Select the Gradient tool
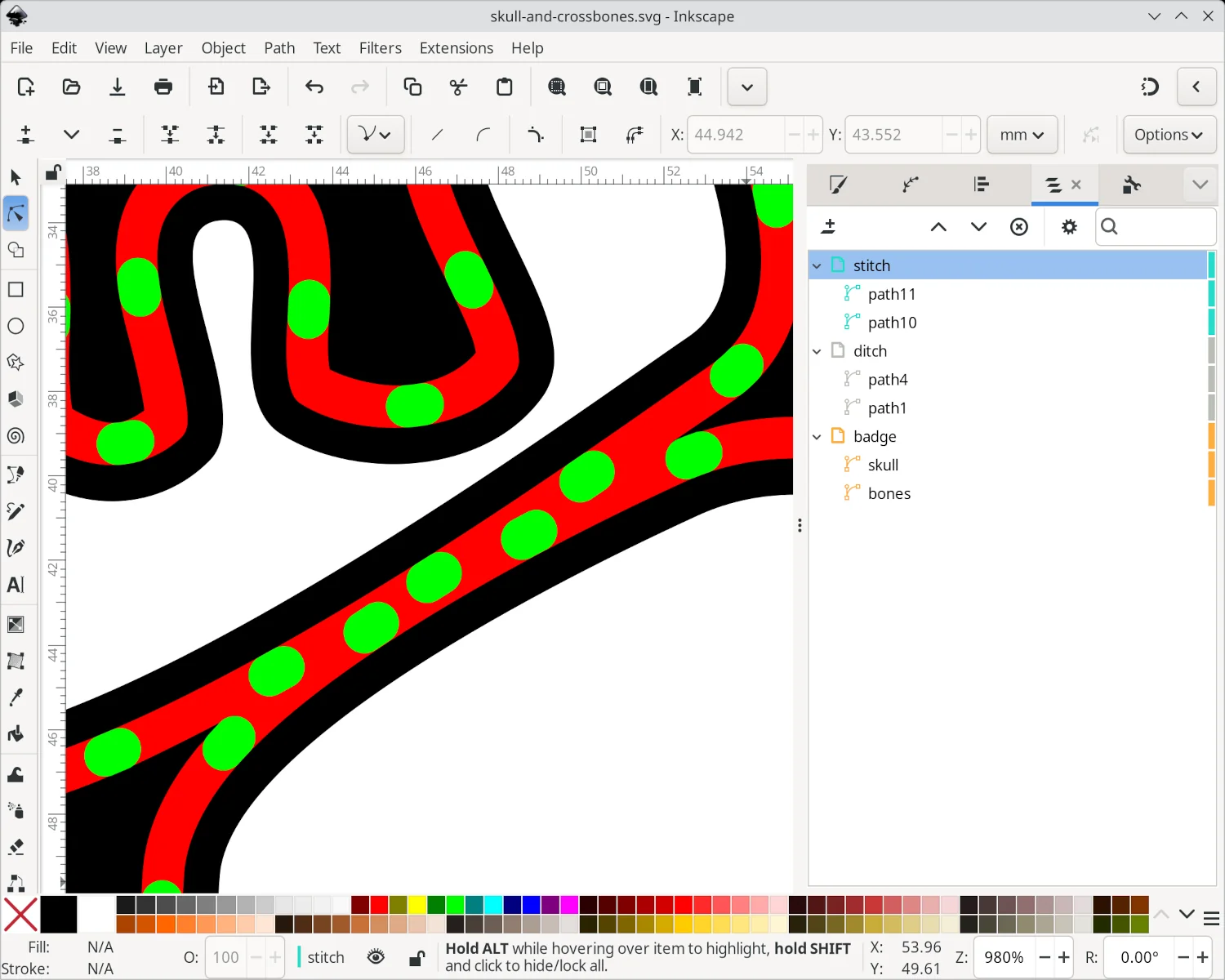The image size is (1225, 980). (16, 625)
